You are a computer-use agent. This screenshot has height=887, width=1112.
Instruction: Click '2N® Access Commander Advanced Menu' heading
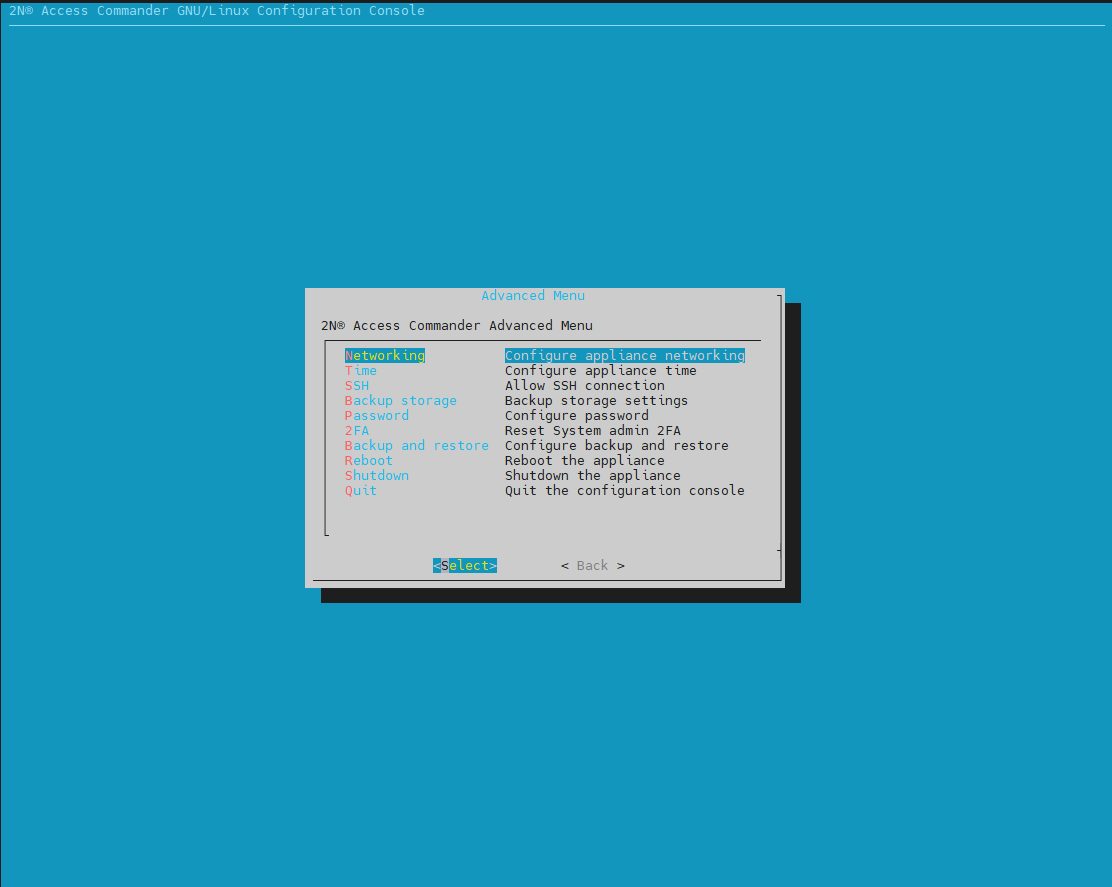[457, 325]
